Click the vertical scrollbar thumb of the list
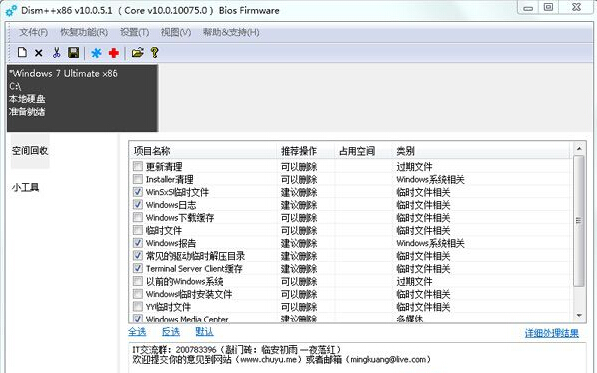The width and height of the screenshot is (597, 373). tap(579, 221)
